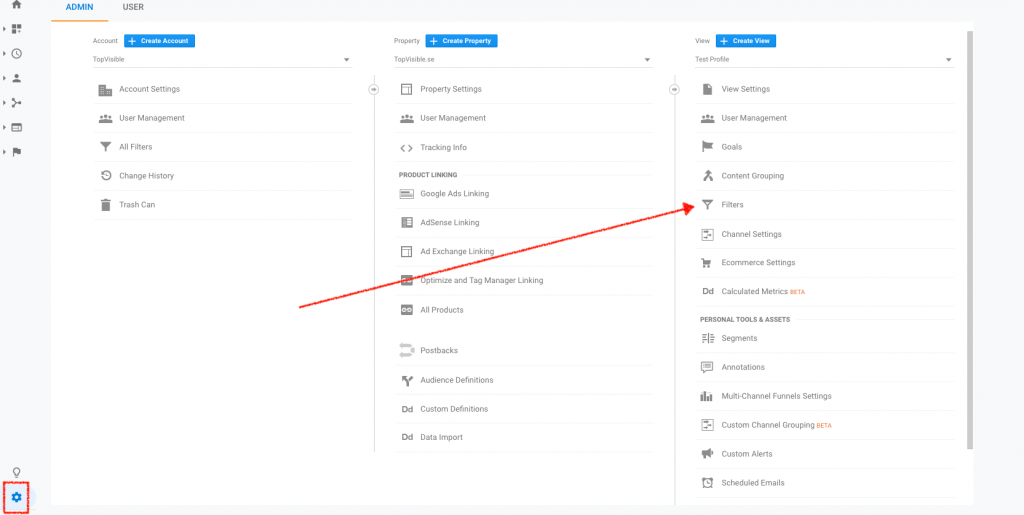Open Acquisition icon in sidebar
This screenshot has height=515, width=1024.
[17, 102]
